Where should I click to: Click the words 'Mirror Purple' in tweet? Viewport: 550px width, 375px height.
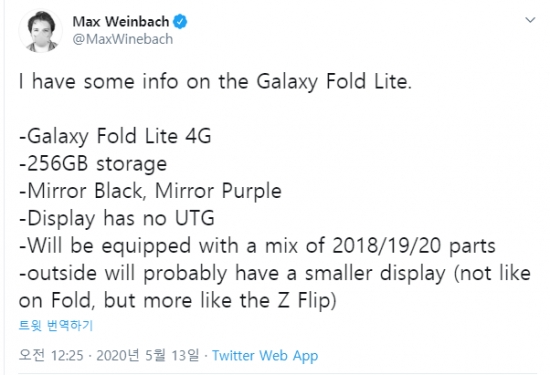(218, 191)
